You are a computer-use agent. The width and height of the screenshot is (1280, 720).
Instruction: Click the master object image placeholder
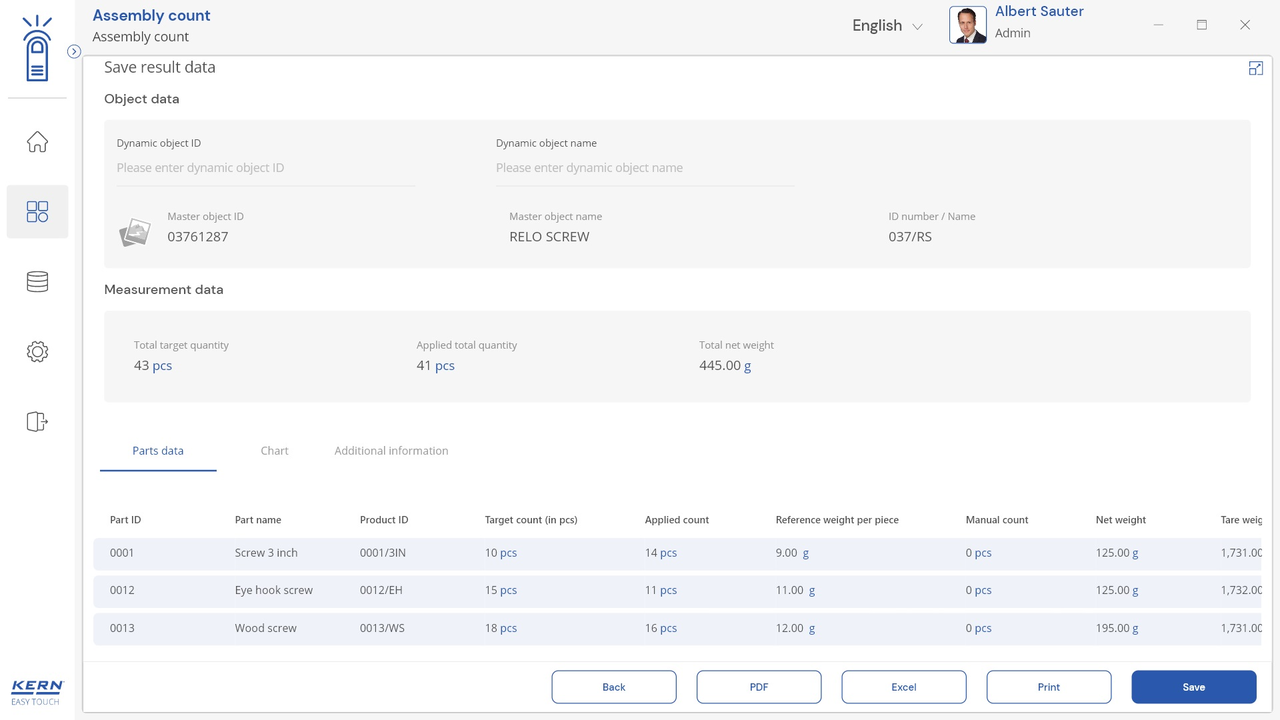pos(134,232)
